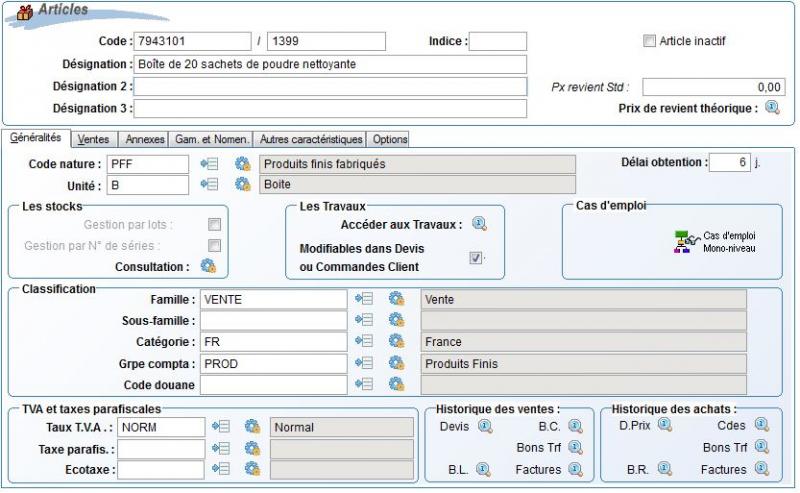Open the Cas d'emploi Mono-niveau icon
Image resolution: width=800 pixels, height=493 pixels.
[x=683, y=242]
